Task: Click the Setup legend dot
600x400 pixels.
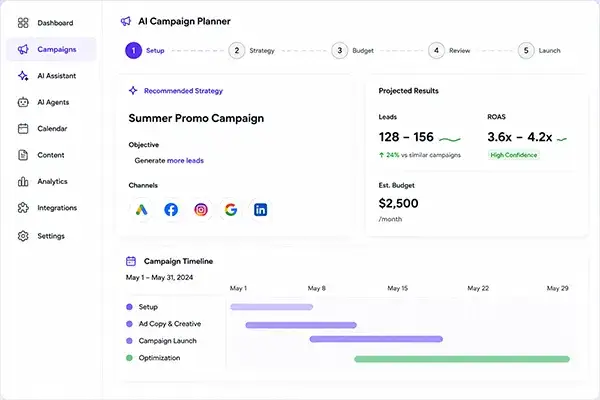Action: pos(129,307)
